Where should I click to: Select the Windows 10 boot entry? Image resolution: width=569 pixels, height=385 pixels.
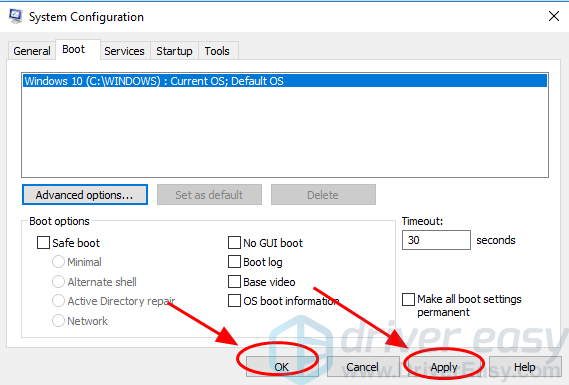point(285,81)
